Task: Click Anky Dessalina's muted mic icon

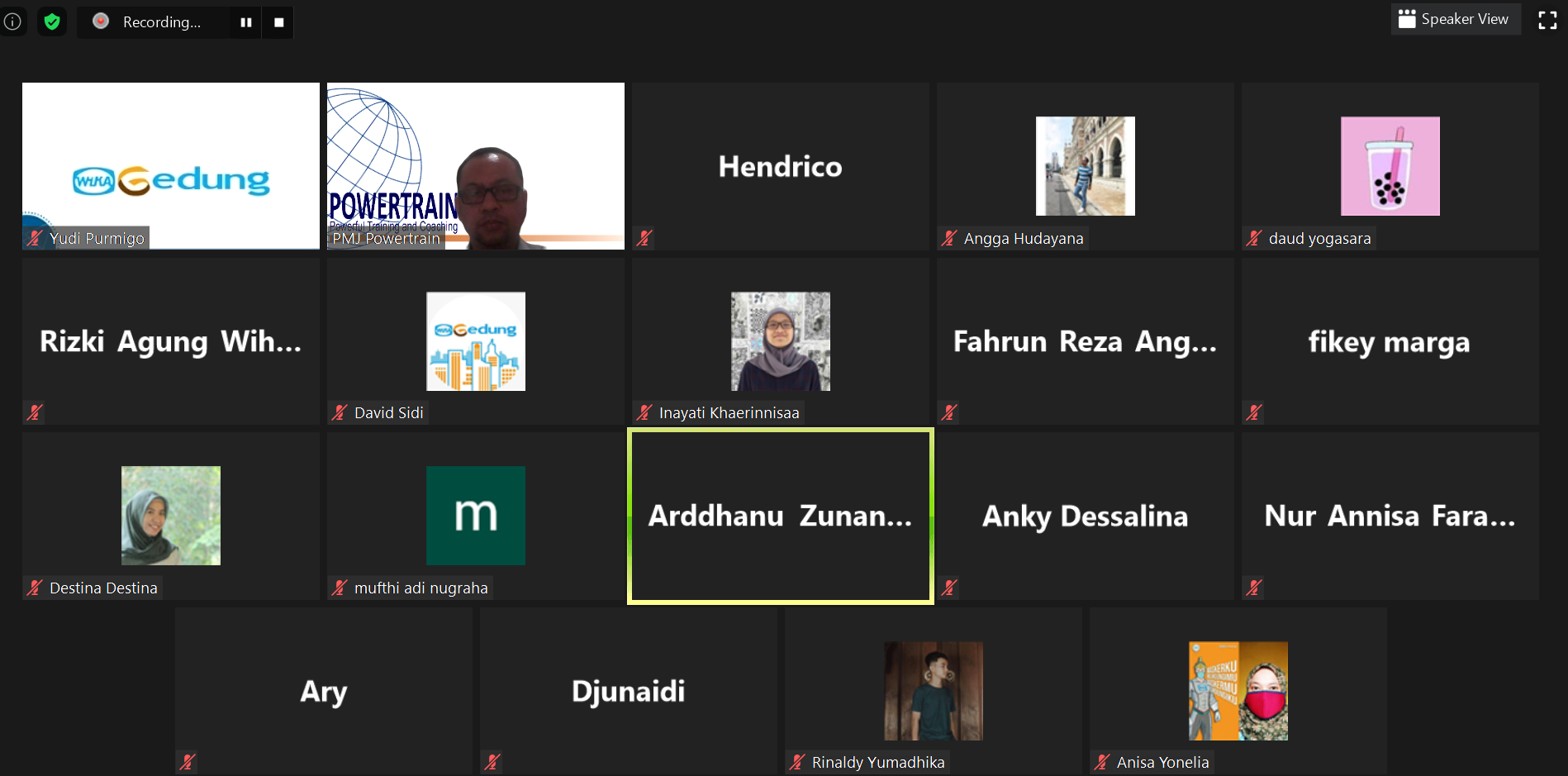Action: pos(949,588)
